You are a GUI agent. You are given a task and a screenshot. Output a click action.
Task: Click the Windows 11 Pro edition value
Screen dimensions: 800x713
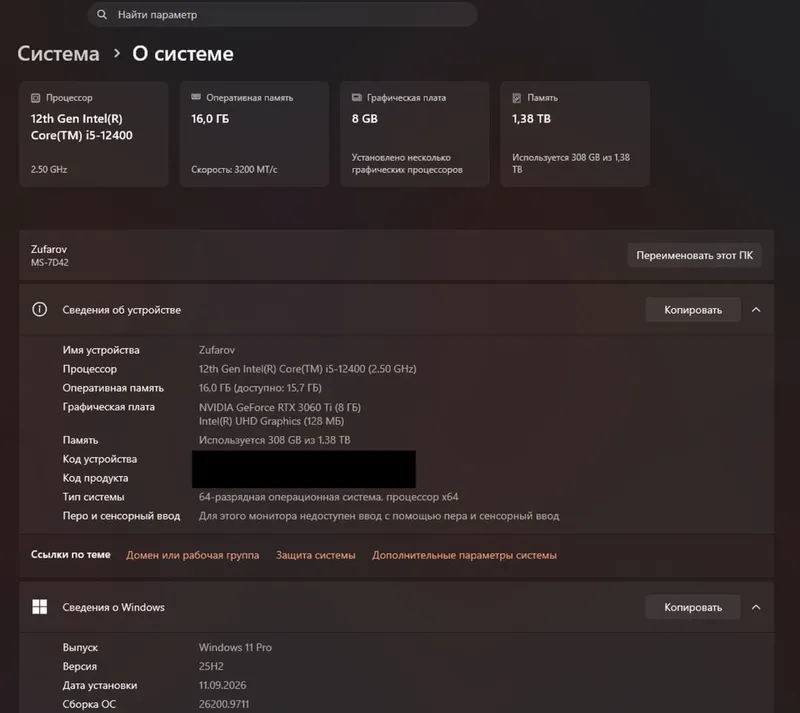(x=235, y=647)
